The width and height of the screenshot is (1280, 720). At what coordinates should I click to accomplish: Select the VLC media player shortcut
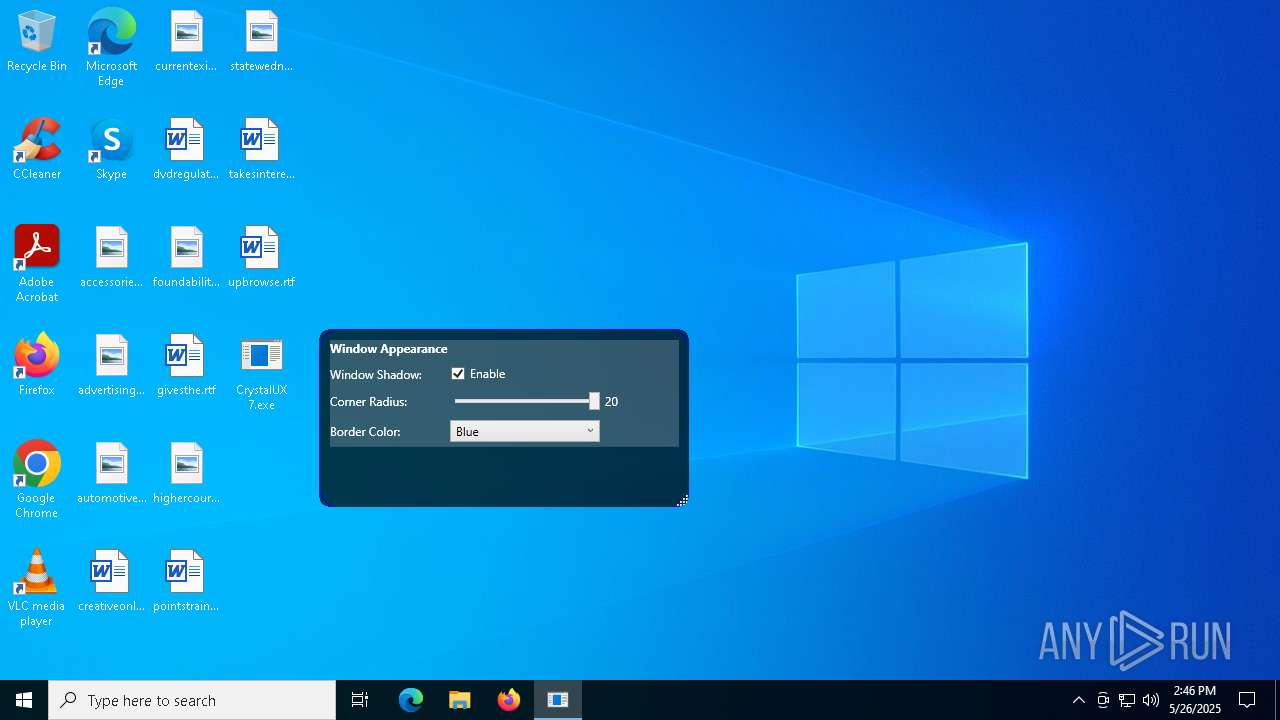point(37,588)
